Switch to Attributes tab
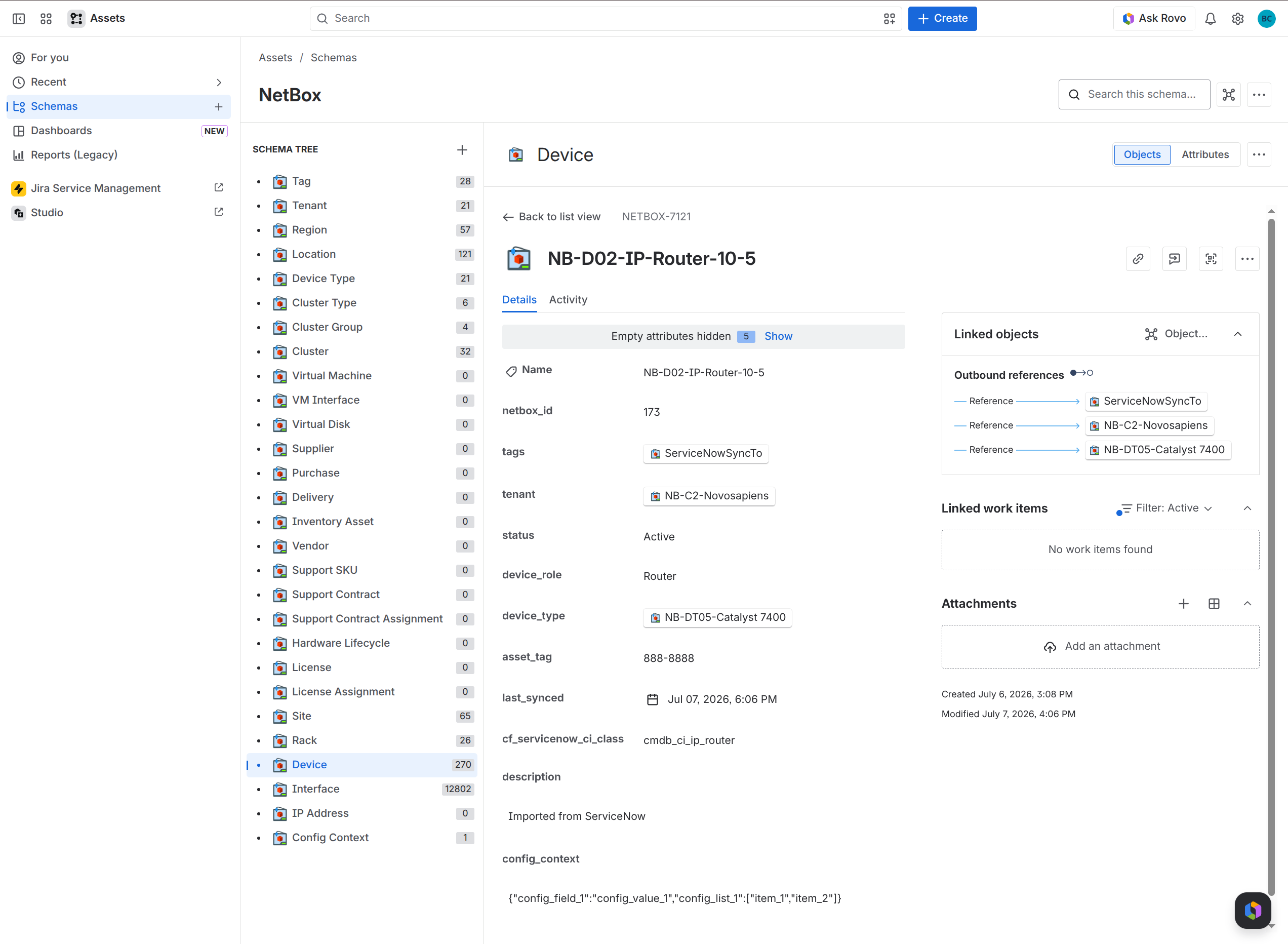The height and width of the screenshot is (944, 1288). 1205,155
